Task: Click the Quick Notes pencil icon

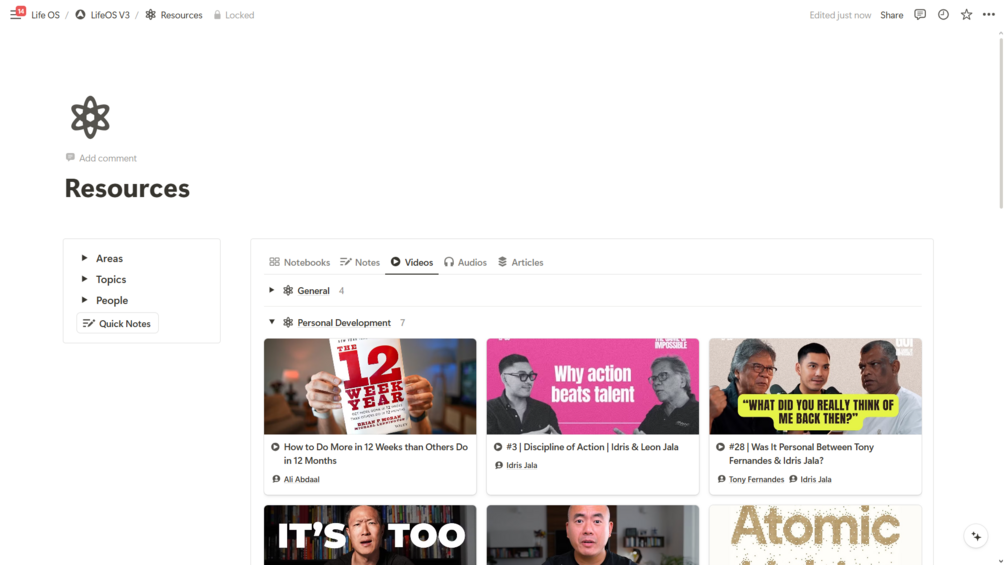Action: 88,323
